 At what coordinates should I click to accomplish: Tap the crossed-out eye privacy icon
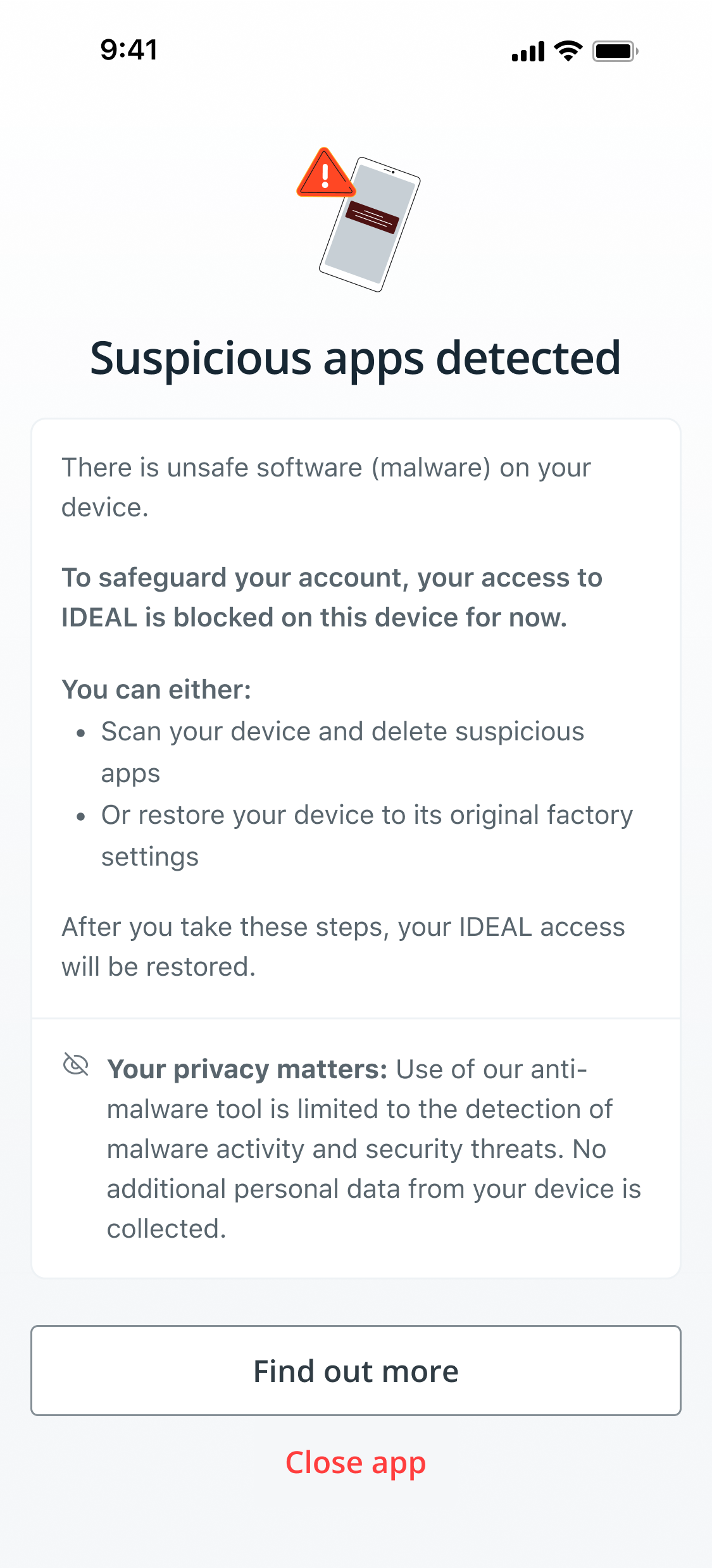point(76,1064)
